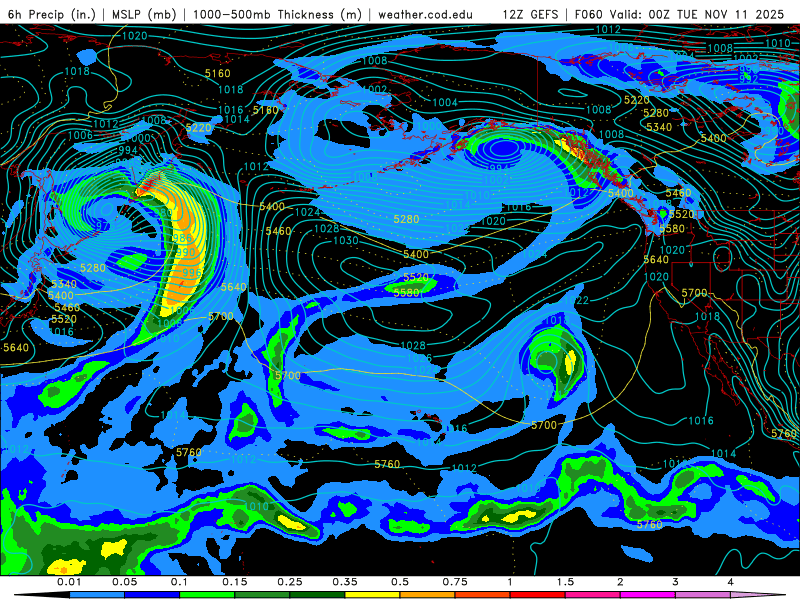Click the medium green 0.15 legend swatch

click(x=262, y=595)
